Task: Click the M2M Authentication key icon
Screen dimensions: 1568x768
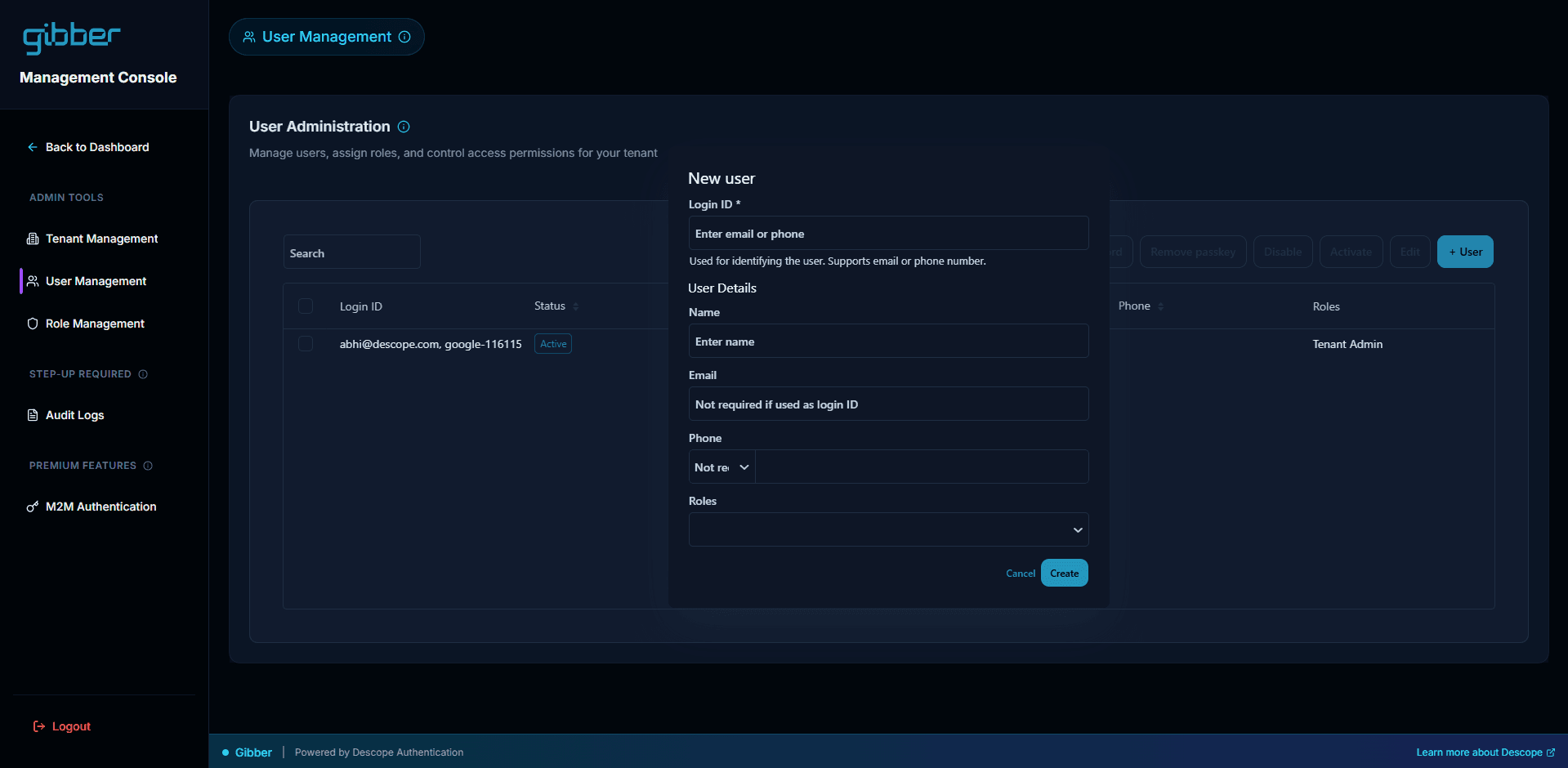Action: (x=32, y=506)
